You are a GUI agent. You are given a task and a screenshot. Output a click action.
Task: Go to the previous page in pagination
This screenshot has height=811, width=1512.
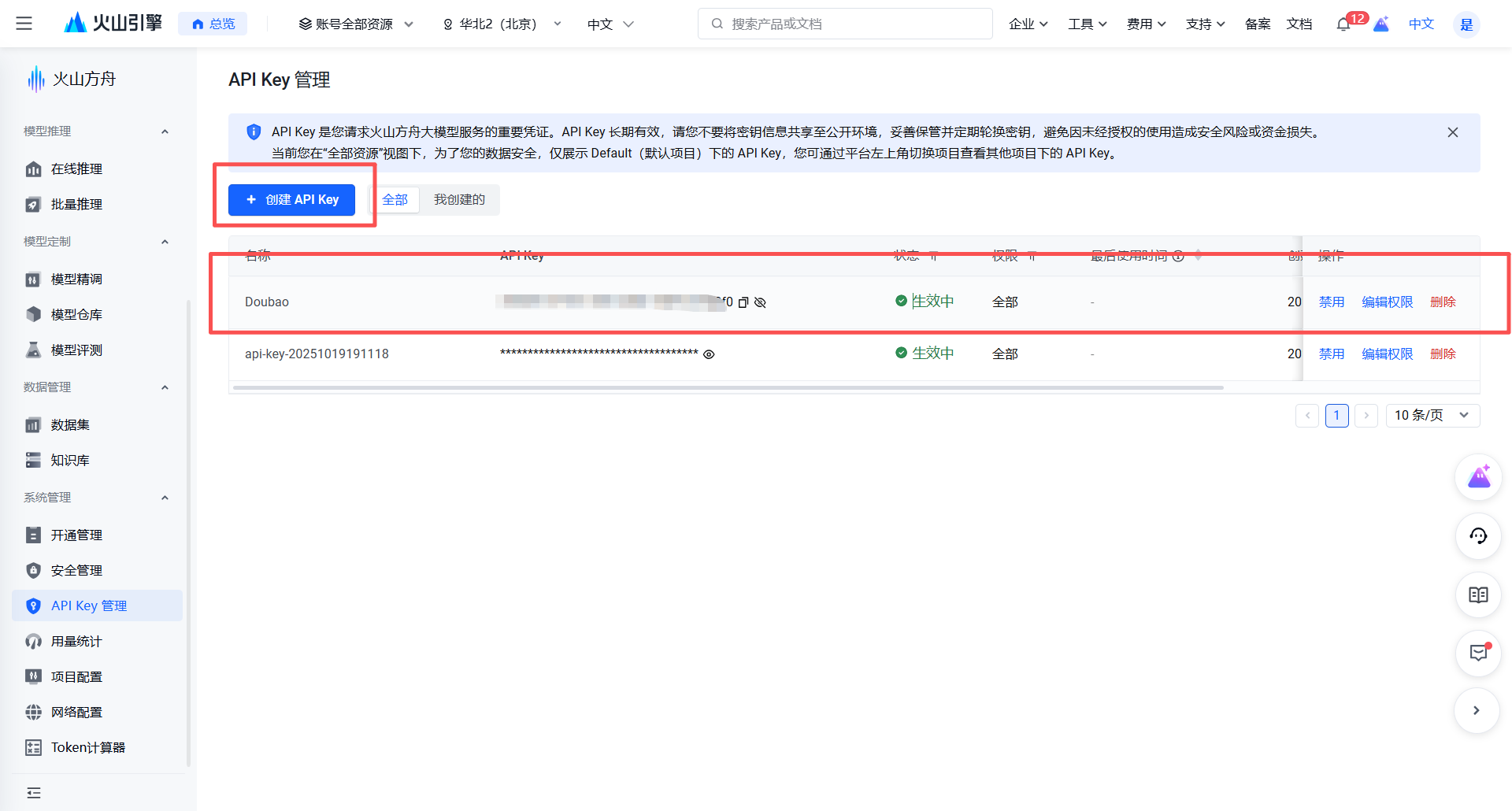[x=1307, y=416]
